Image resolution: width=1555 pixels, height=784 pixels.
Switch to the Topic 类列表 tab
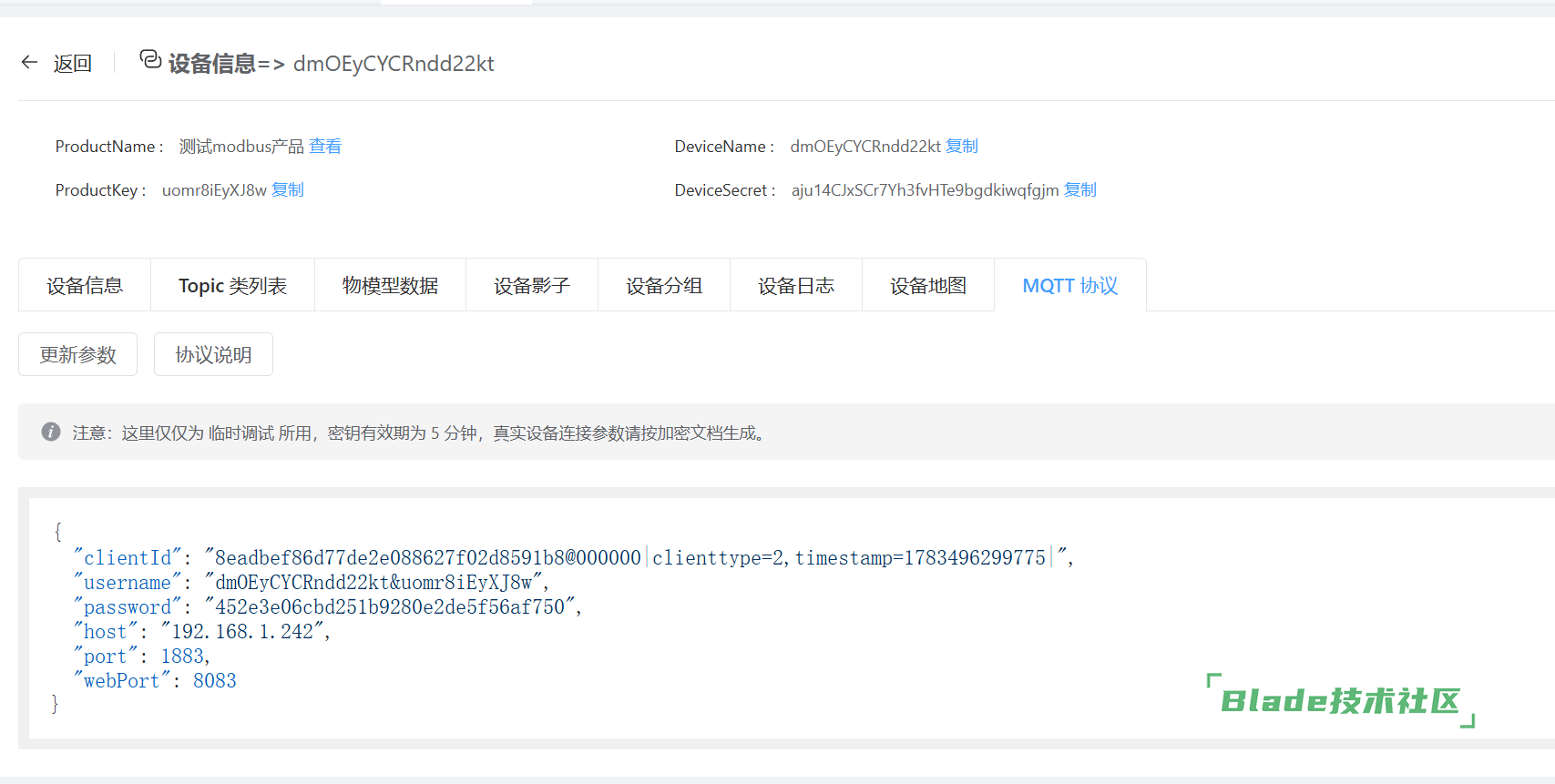click(233, 285)
